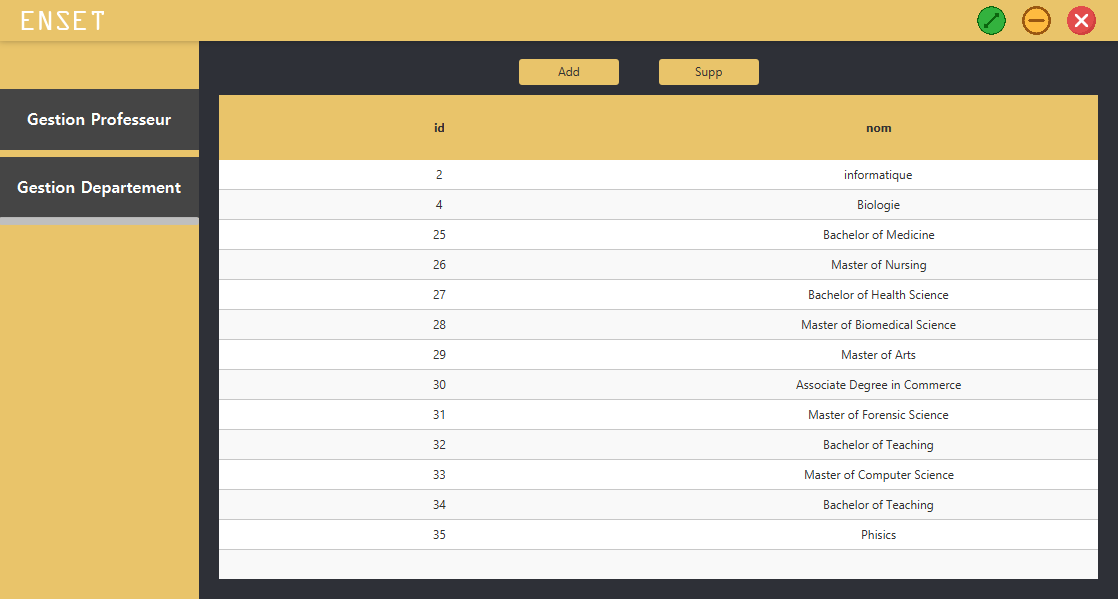Select the informatique department row
The width and height of the screenshot is (1118, 599).
[x=658, y=175]
